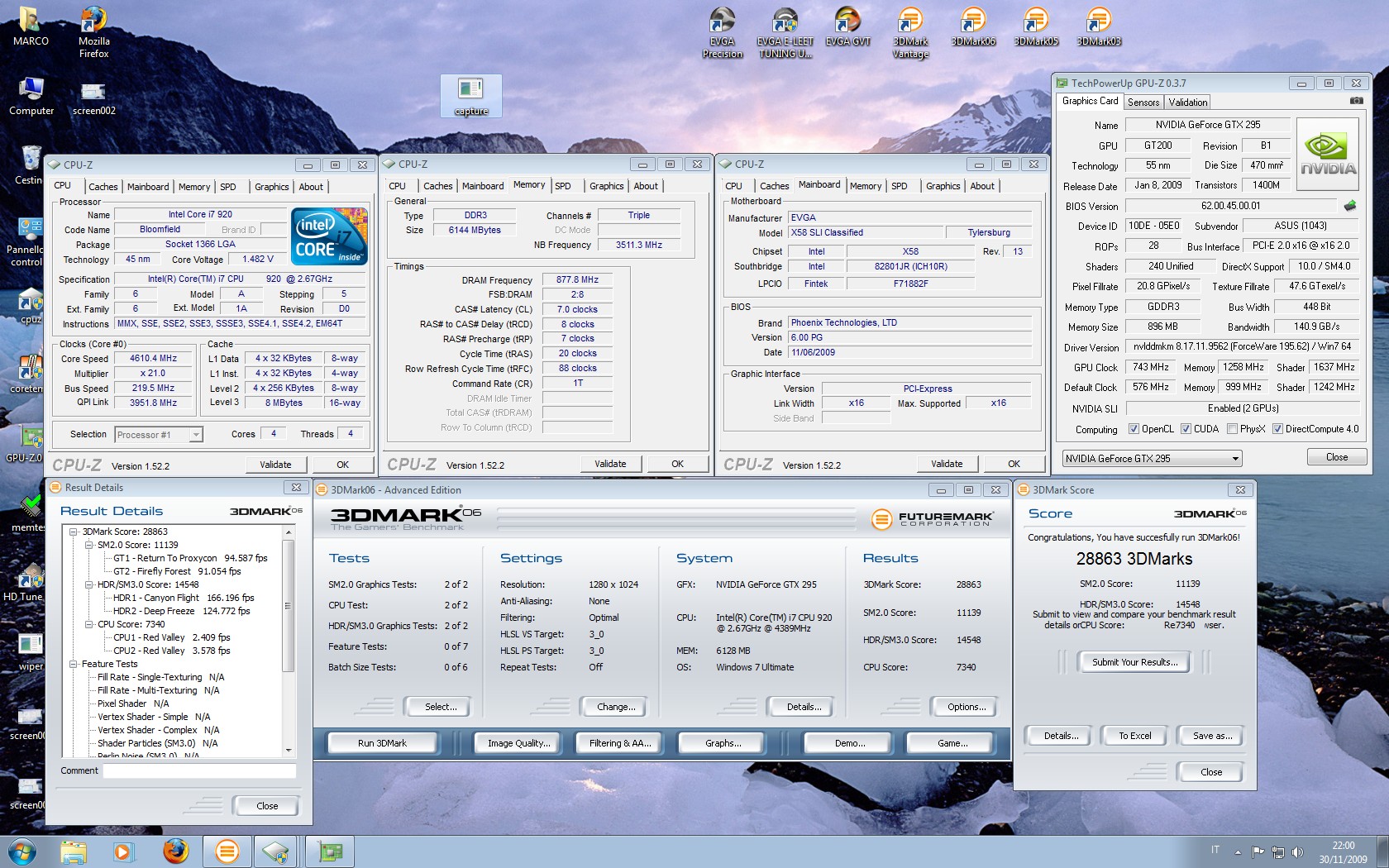Launch the EVGA GVT desktop icon
Image resolution: width=1389 pixels, height=868 pixels.
847,27
